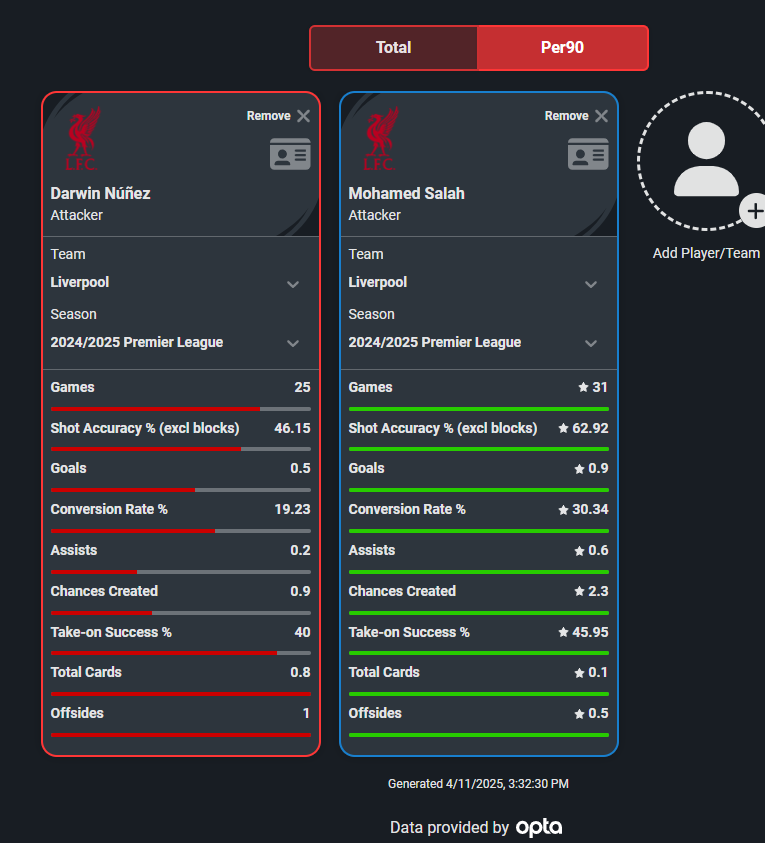
Task: Expand Team dropdown on Mohamed Salah card
Action: pyautogui.click(x=591, y=284)
